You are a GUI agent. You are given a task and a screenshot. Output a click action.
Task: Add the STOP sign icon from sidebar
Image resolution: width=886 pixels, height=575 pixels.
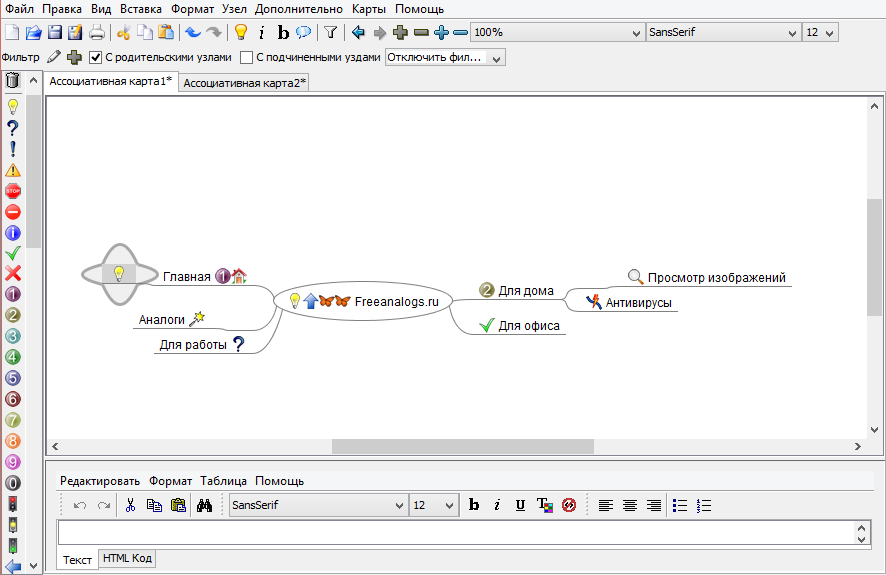click(x=12, y=191)
